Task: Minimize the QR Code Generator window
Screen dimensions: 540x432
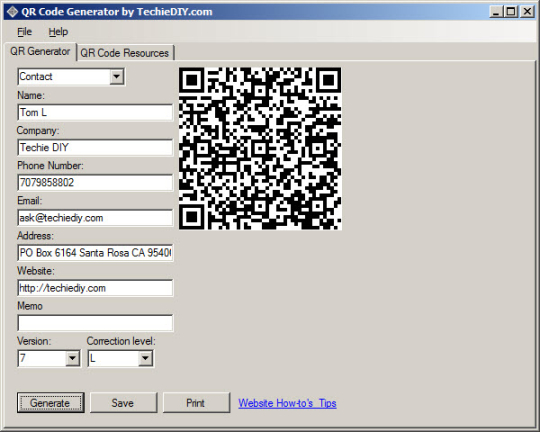Action: pos(496,12)
